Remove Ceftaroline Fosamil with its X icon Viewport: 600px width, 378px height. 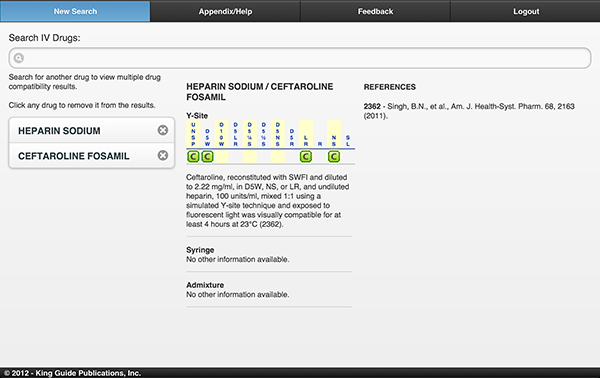click(x=163, y=155)
